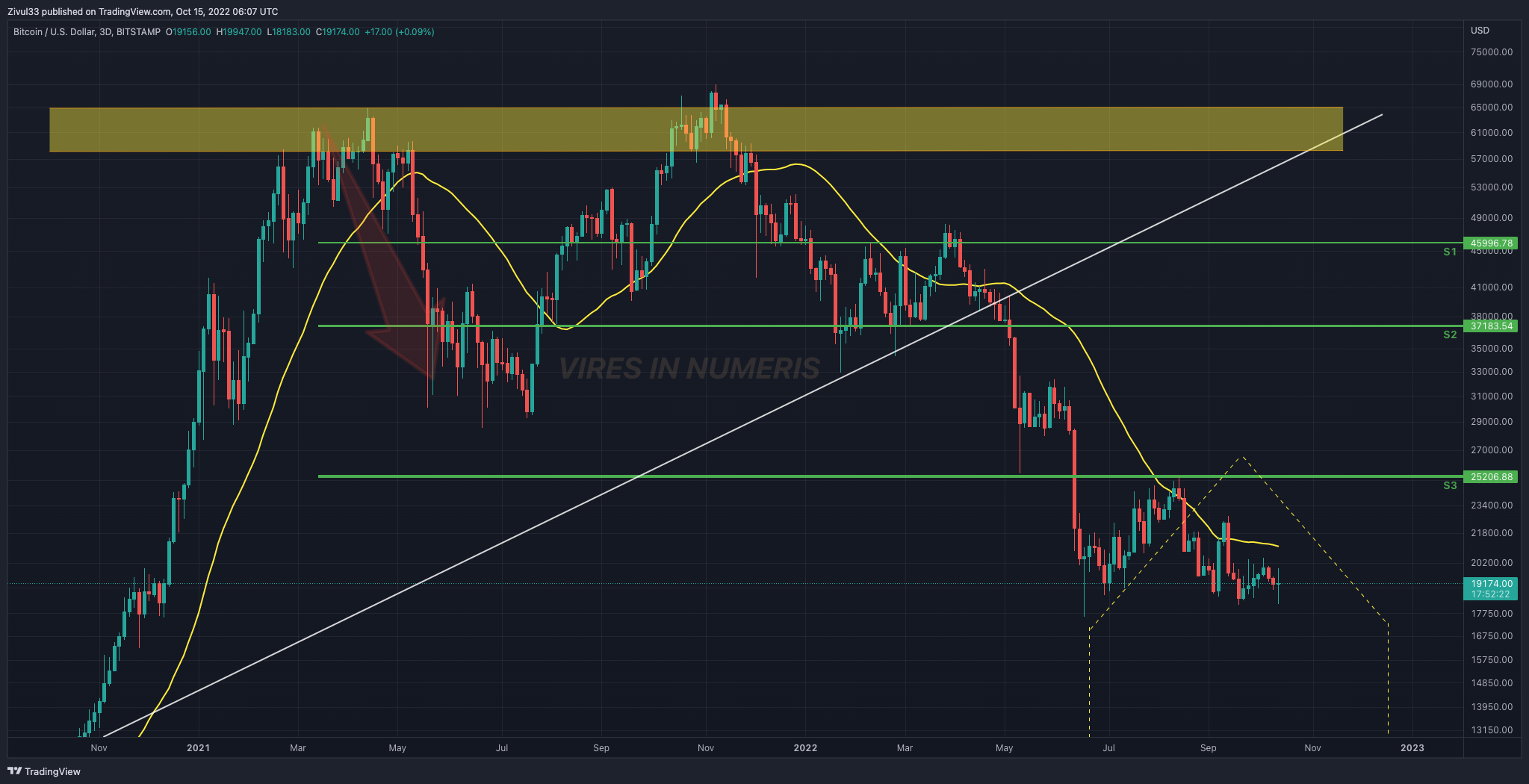Click the close value C19174.00

pyautogui.click(x=338, y=32)
